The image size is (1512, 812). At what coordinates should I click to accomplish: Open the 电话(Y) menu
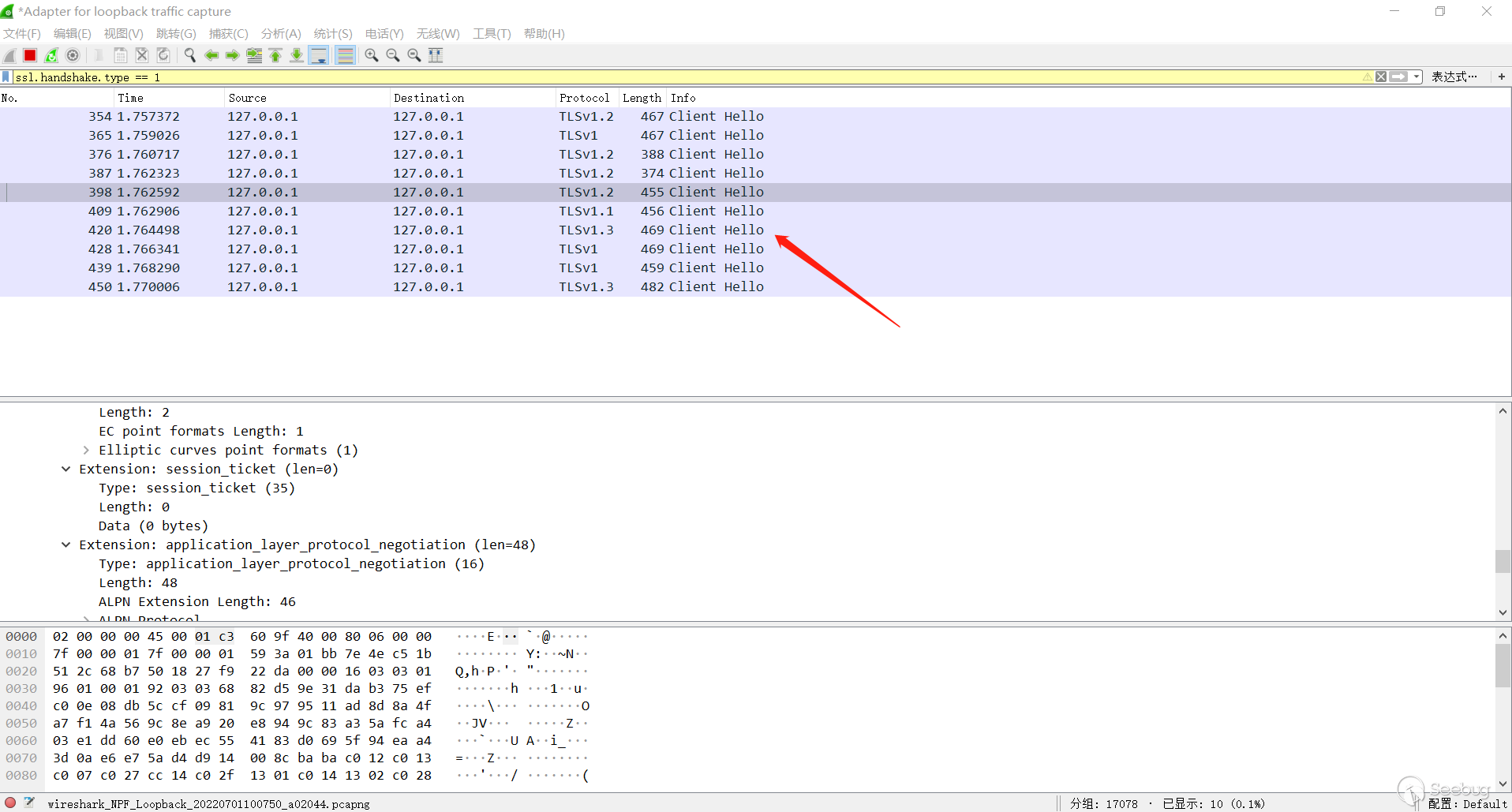(384, 33)
